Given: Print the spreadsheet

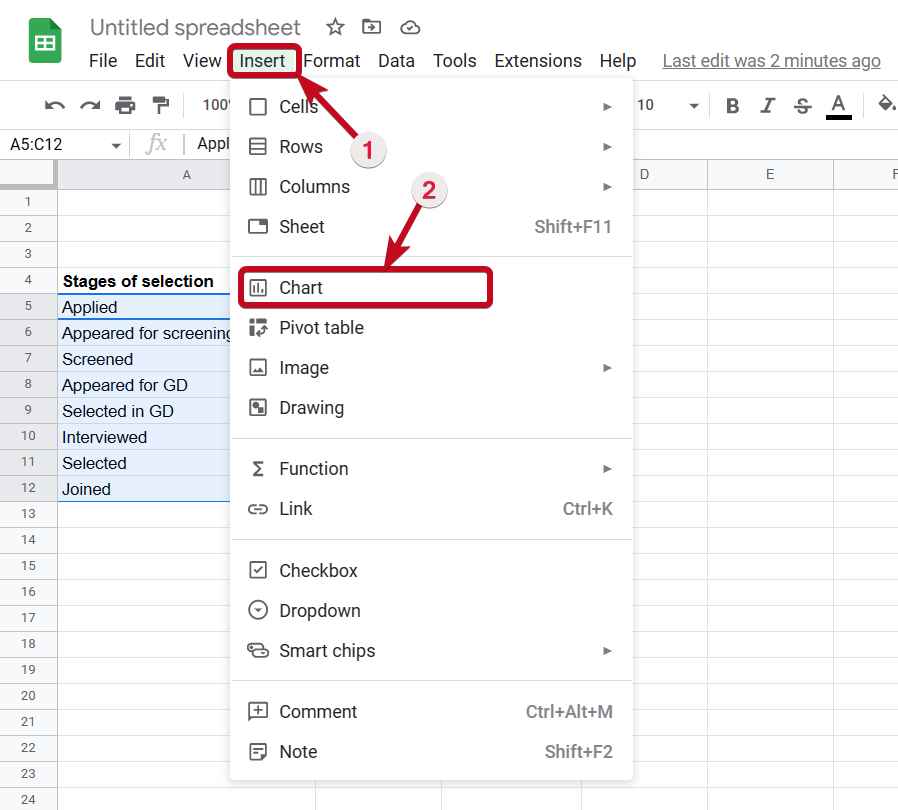Looking at the screenshot, I should coord(125,105).
